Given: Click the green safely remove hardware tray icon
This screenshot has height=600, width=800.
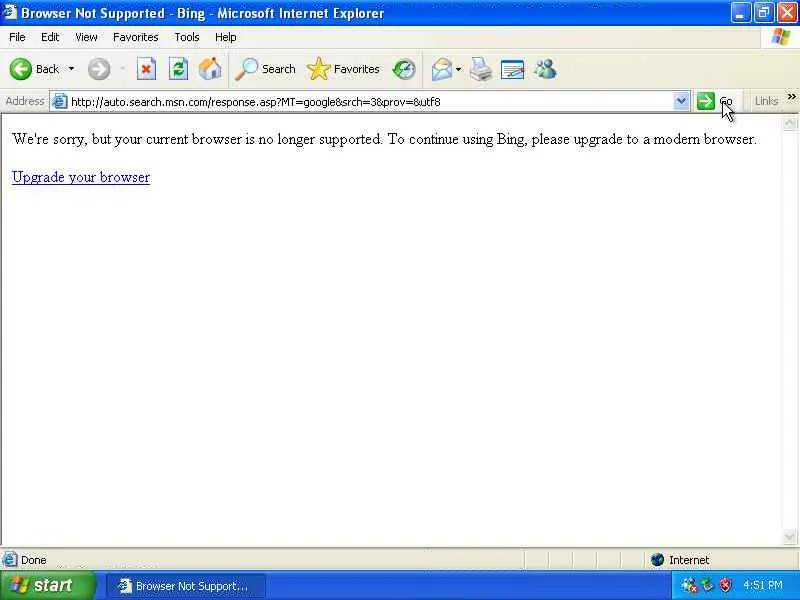Looking at the screenshot, I should tap(707, 585).
